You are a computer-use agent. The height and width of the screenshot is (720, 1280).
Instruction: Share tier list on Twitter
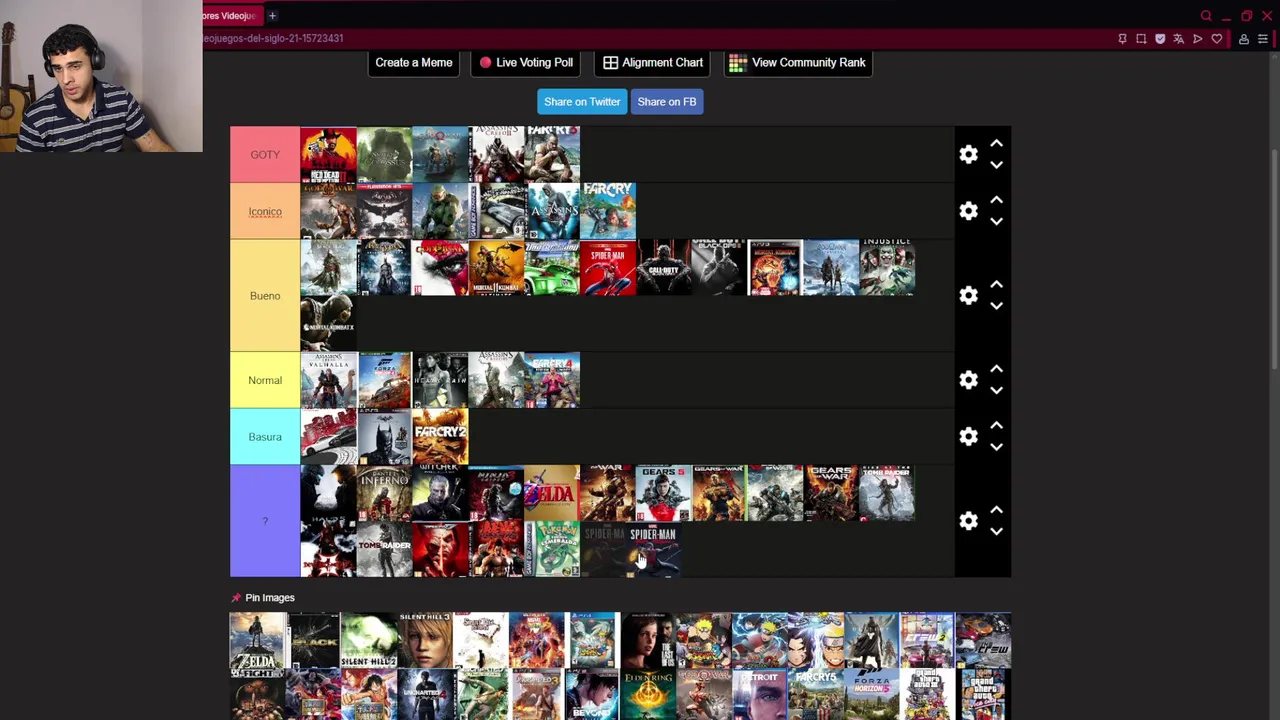pyautogui.click(x=582, y=102)
